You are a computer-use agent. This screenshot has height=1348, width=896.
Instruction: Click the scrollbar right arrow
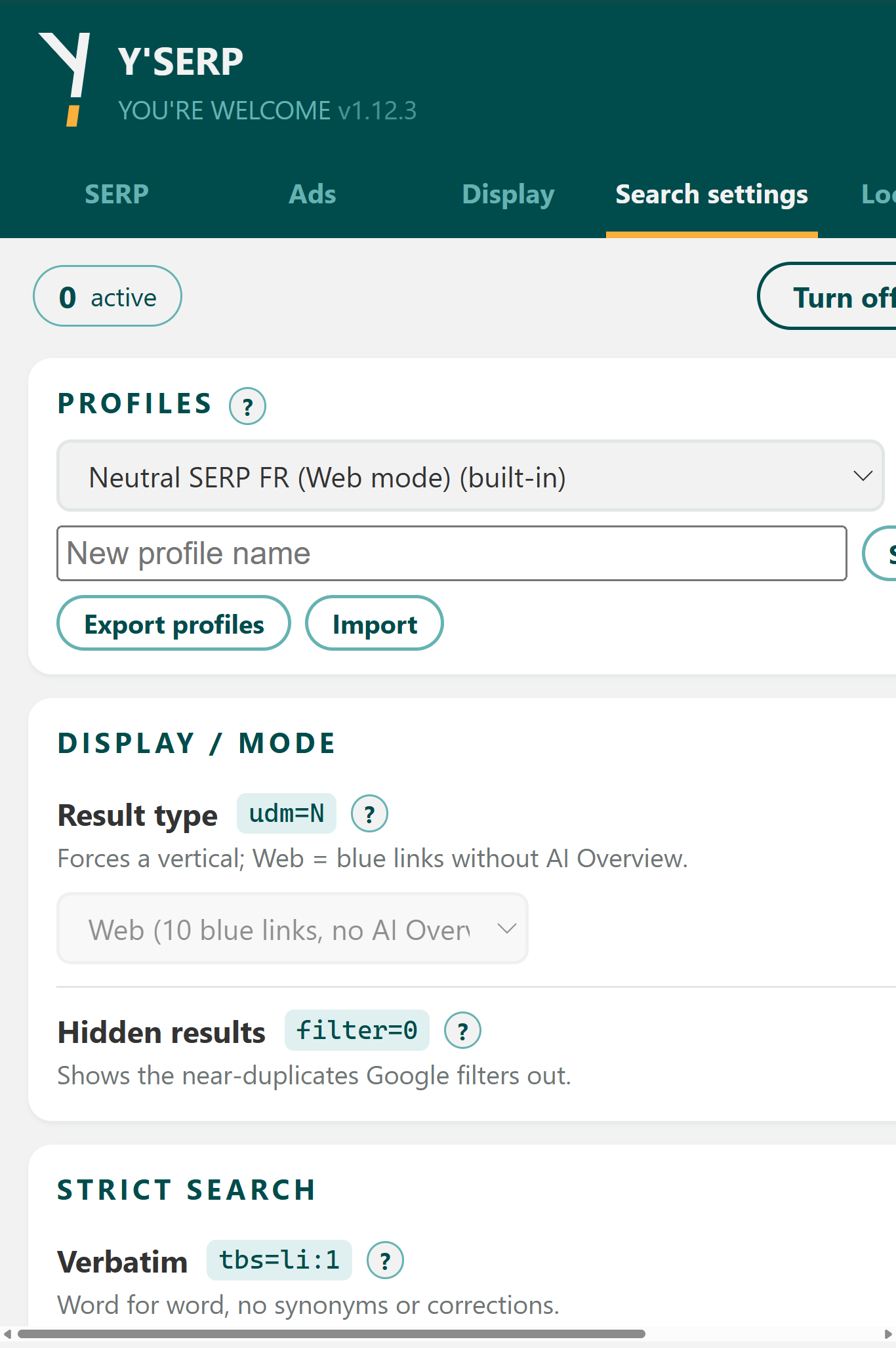(x=887, y=1334)
